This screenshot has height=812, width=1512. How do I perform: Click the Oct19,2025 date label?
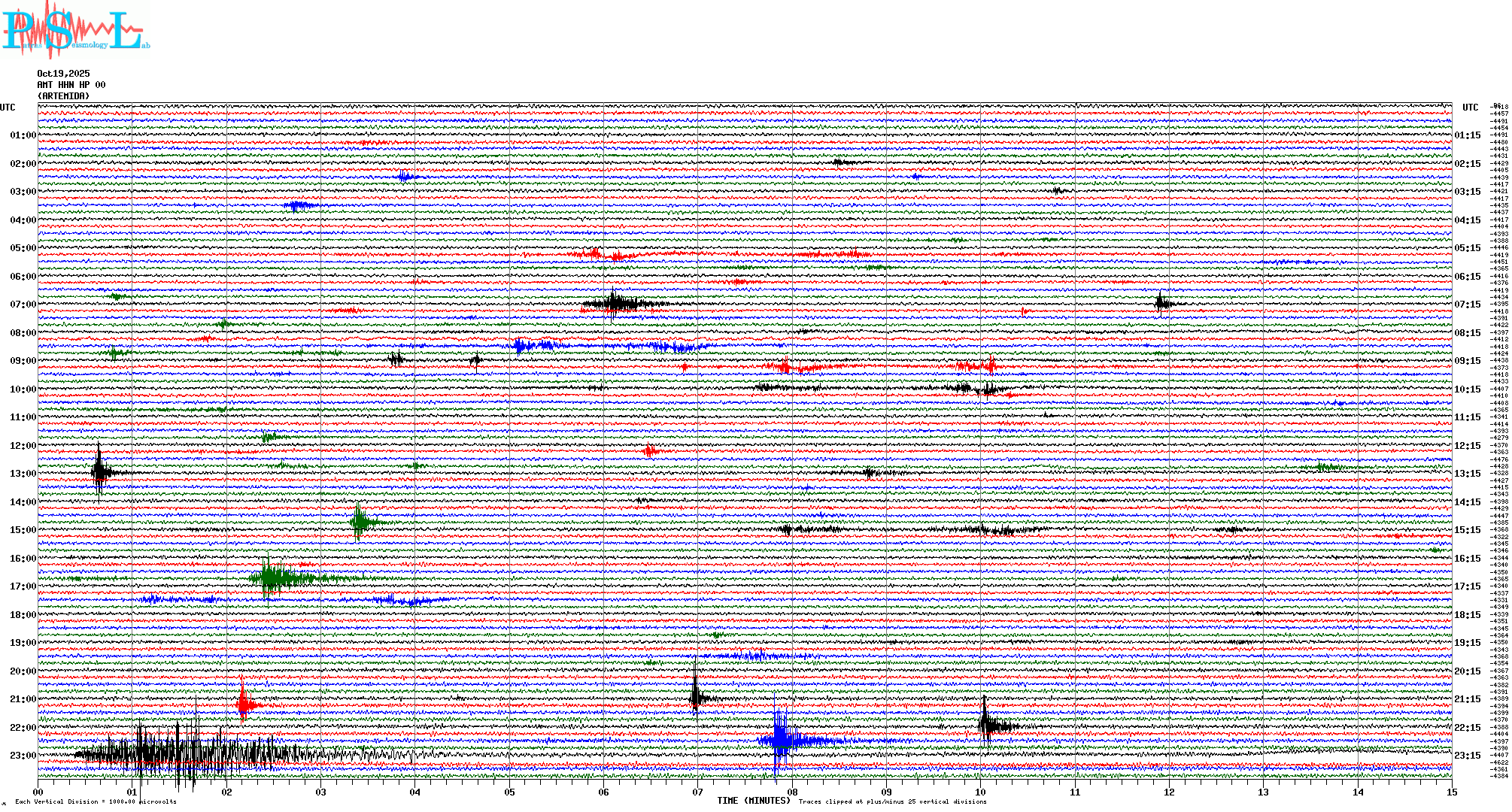pyautogui.click(x=63, y=74)
